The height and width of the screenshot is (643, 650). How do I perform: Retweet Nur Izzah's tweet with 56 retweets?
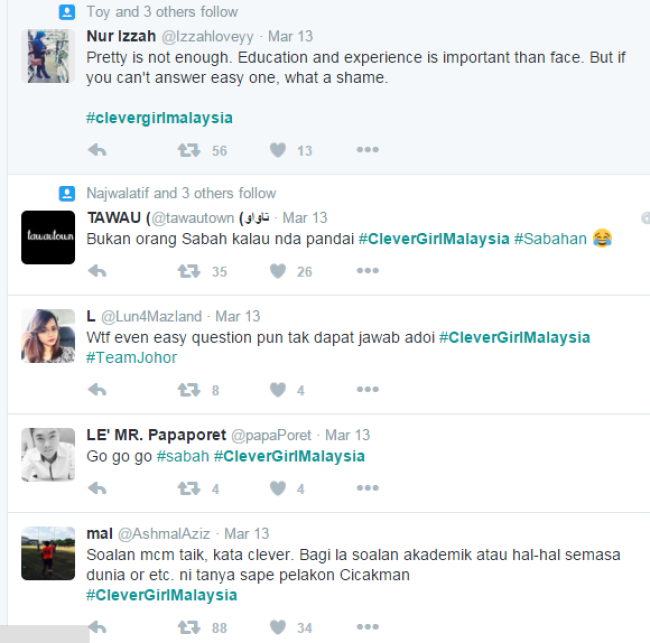click(x=189, y=150)
